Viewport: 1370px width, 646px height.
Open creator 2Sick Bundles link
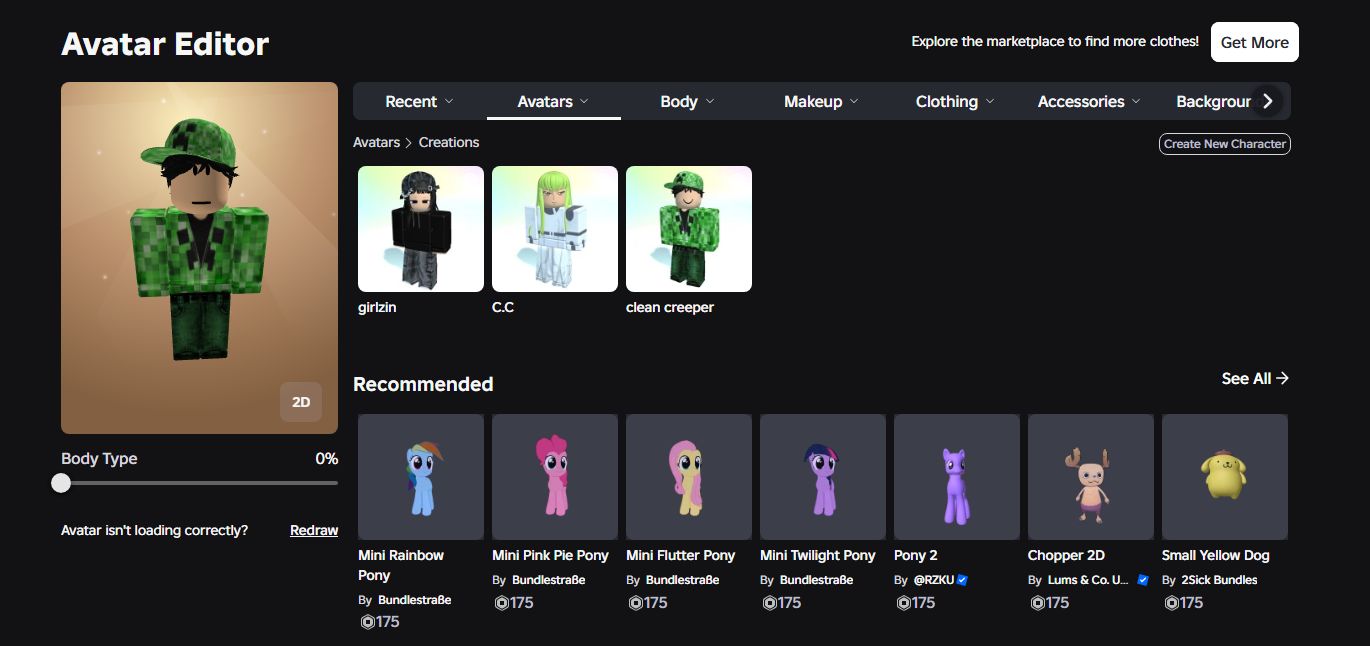pyautogui.click(x=1219, y=580)
